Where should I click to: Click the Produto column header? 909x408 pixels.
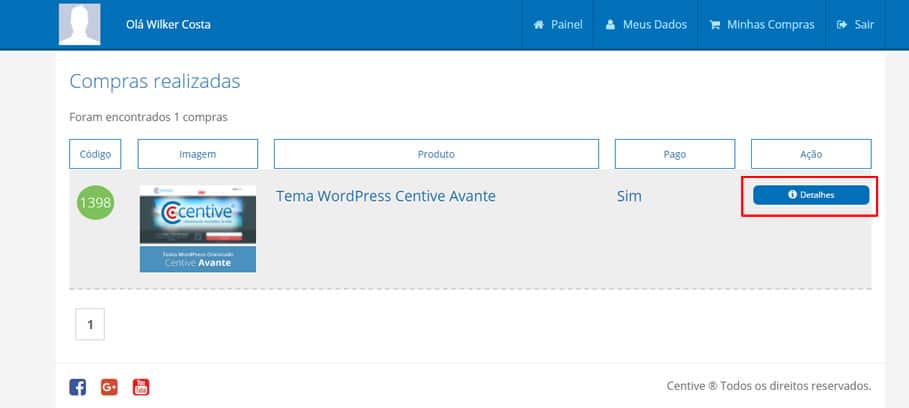pos(436,154)
